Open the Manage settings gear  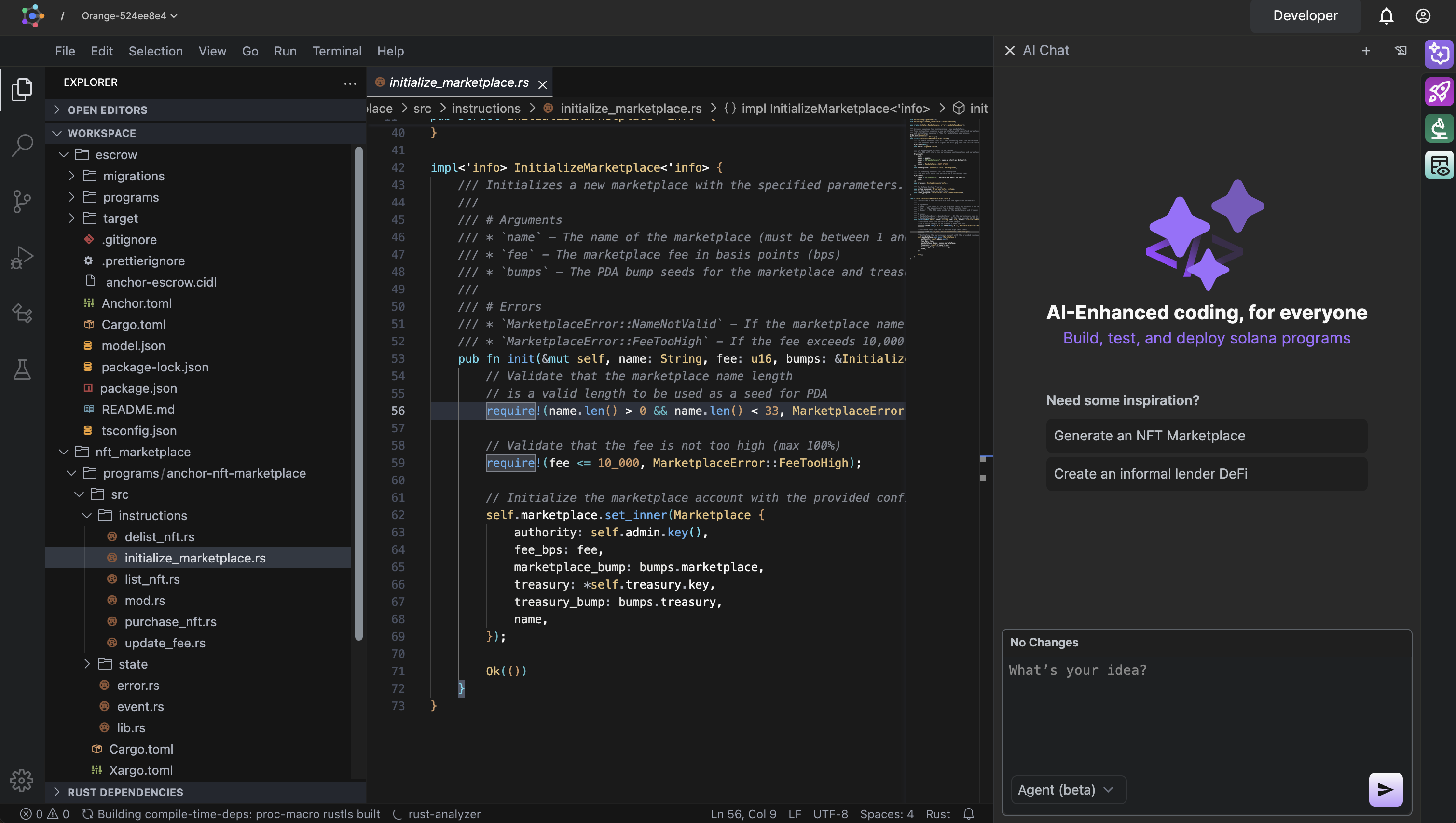(22, 780)
